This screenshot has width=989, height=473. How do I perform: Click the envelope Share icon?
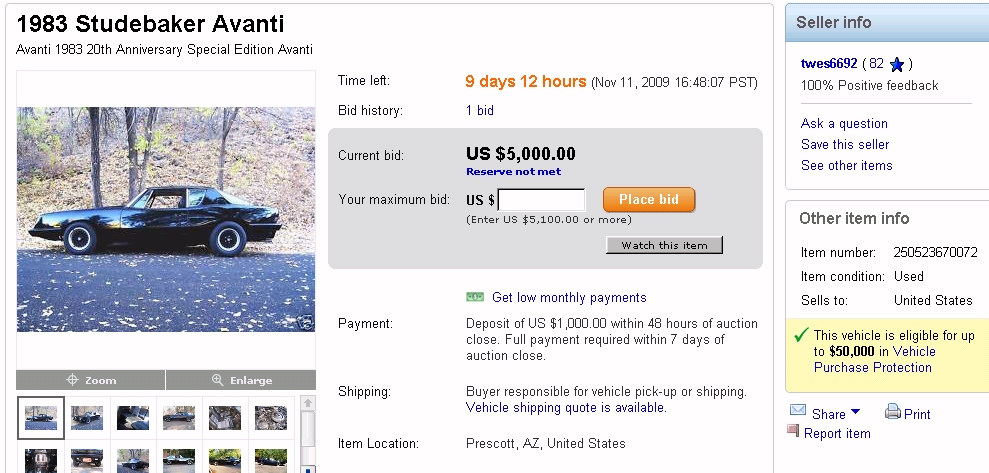tap(798, 411)
